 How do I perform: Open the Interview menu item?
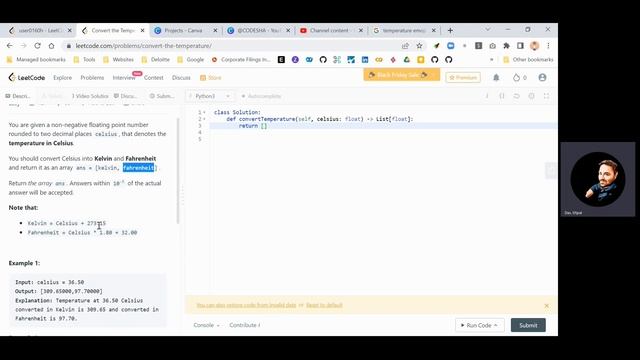[124, 78]
